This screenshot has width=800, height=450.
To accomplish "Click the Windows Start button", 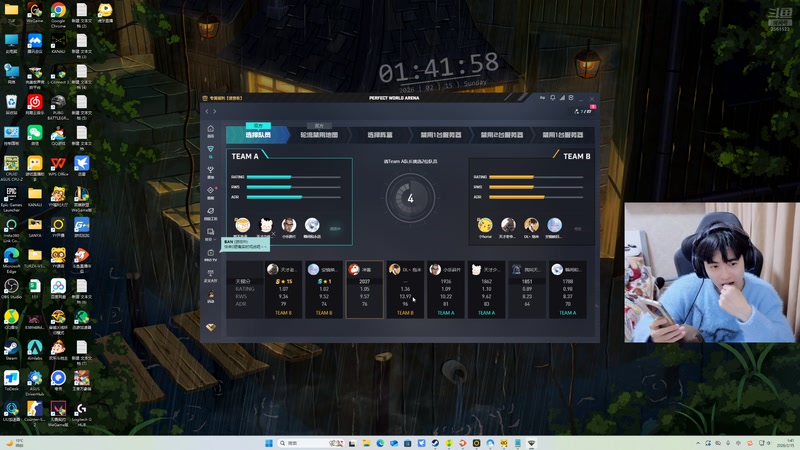I will [x=269, y=443].
